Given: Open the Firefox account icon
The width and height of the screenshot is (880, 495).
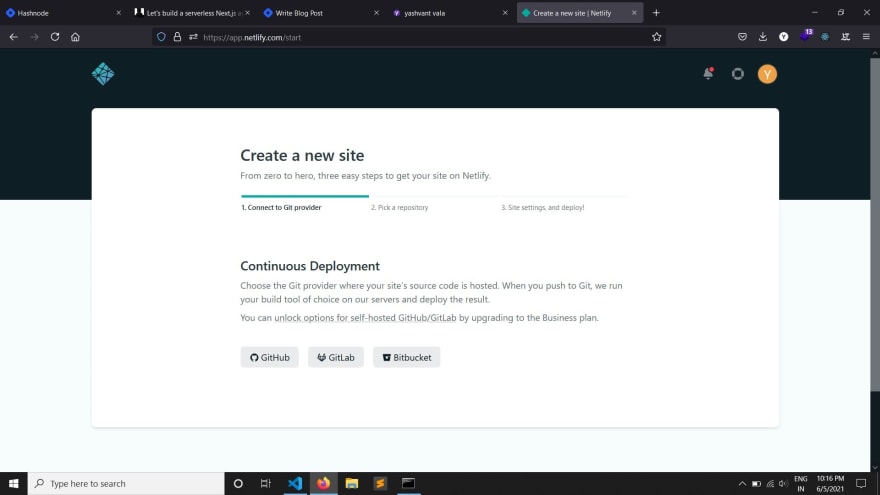Looking at the screenshot, I should tap(783, 37).
